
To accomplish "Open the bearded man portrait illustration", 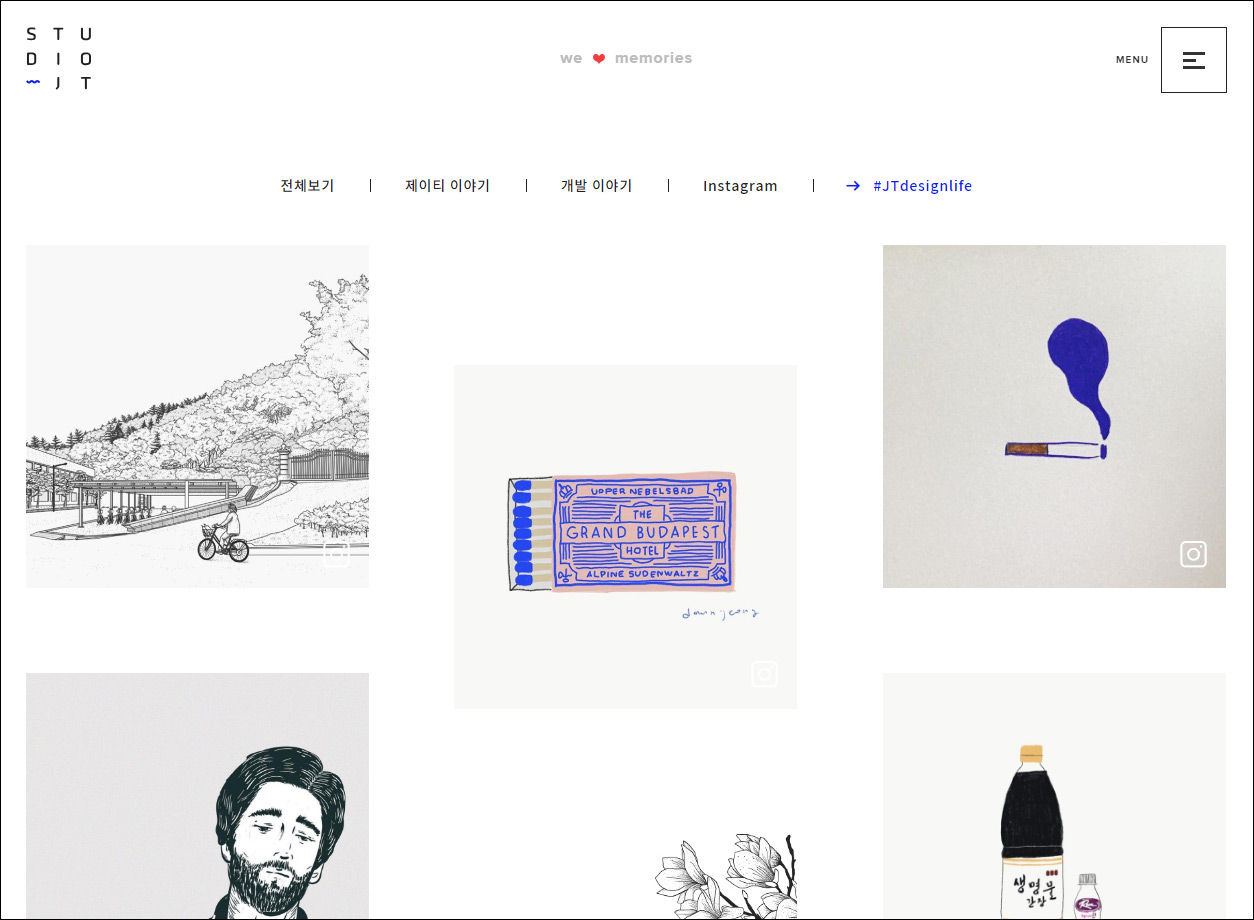I will pyautogui.click(x=197, y=796).
